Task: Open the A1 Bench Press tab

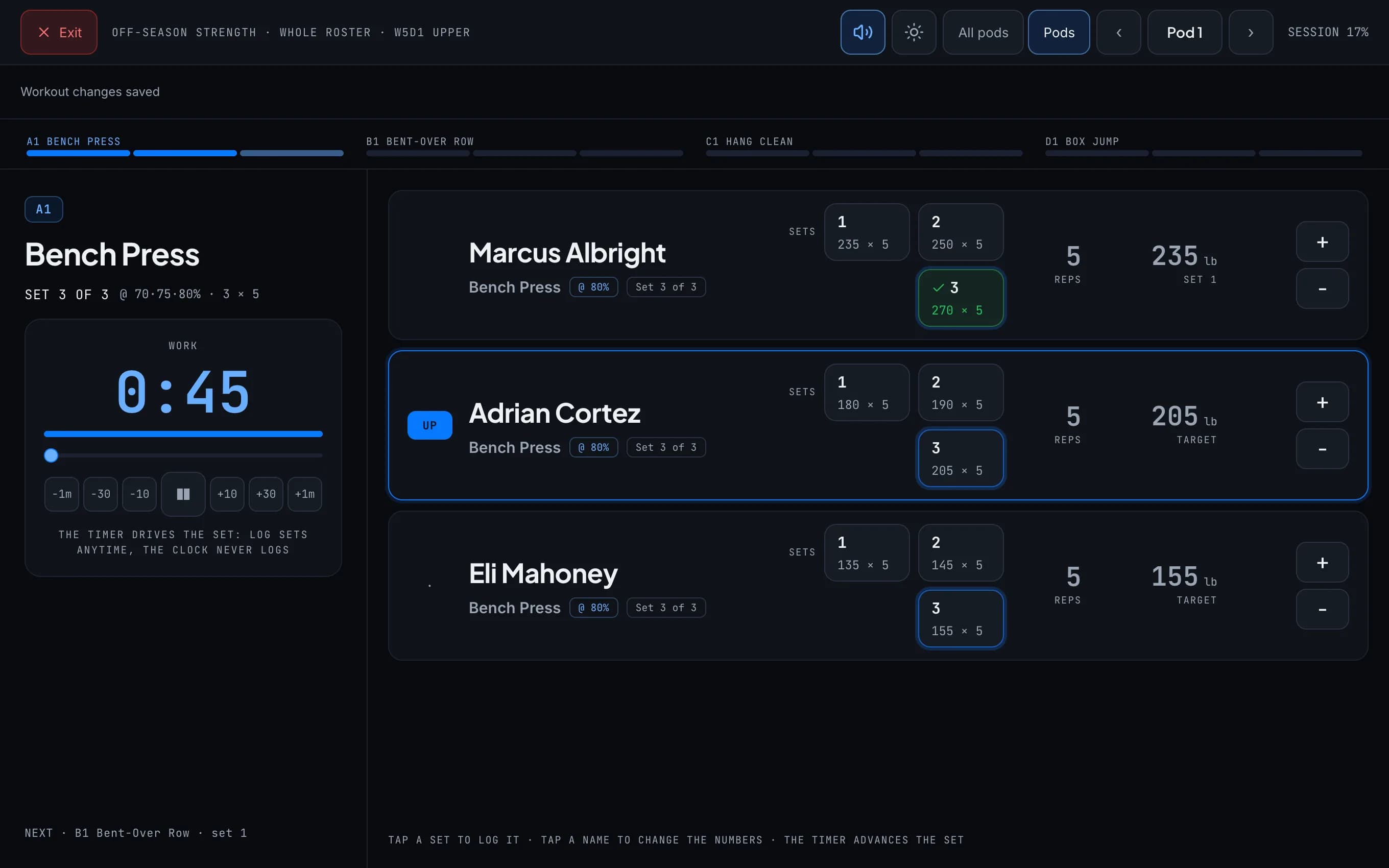Action: (x=185, y=146)
